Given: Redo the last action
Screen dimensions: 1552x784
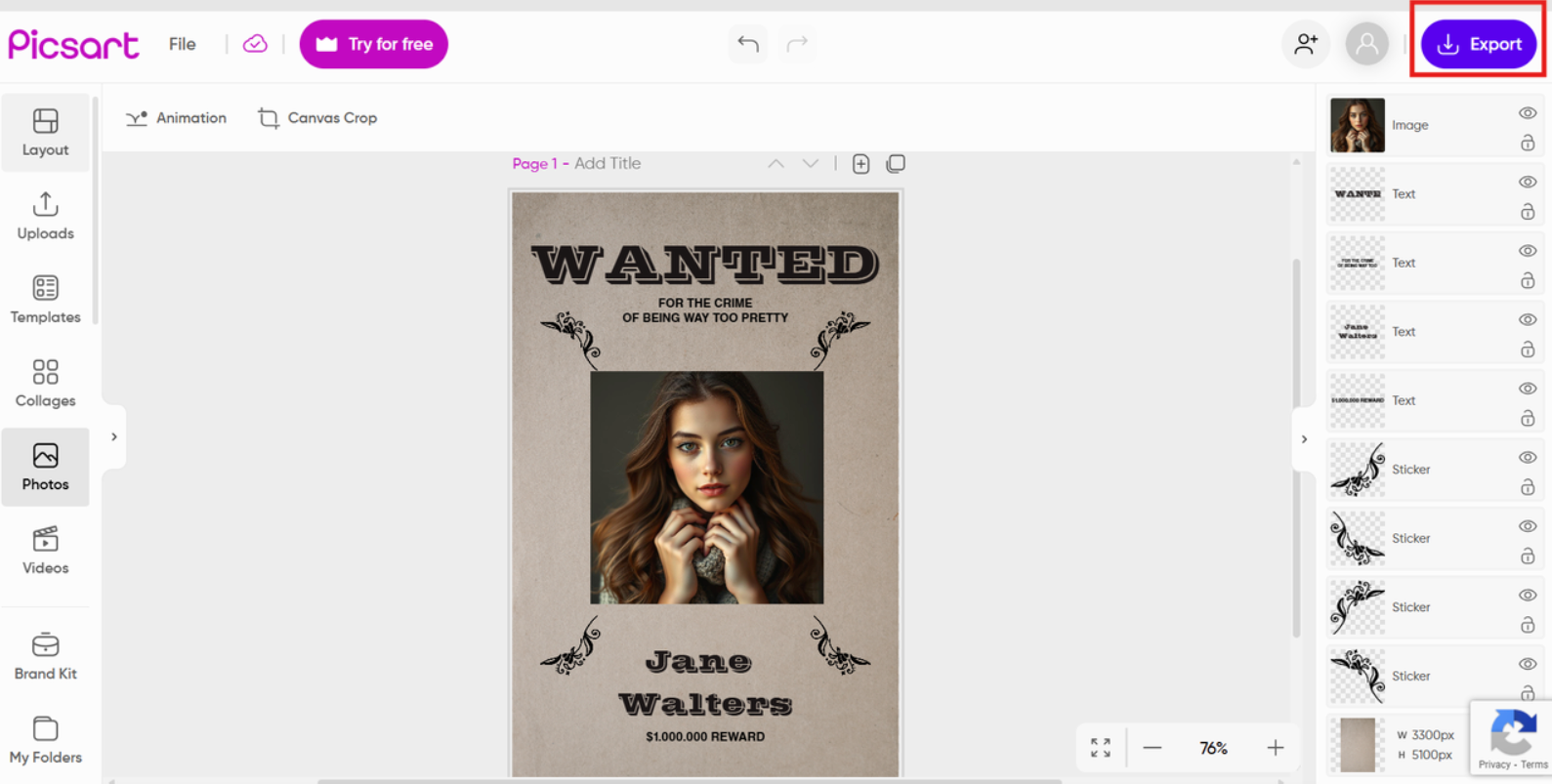Looking at the screenshot, I should (798, 44).
